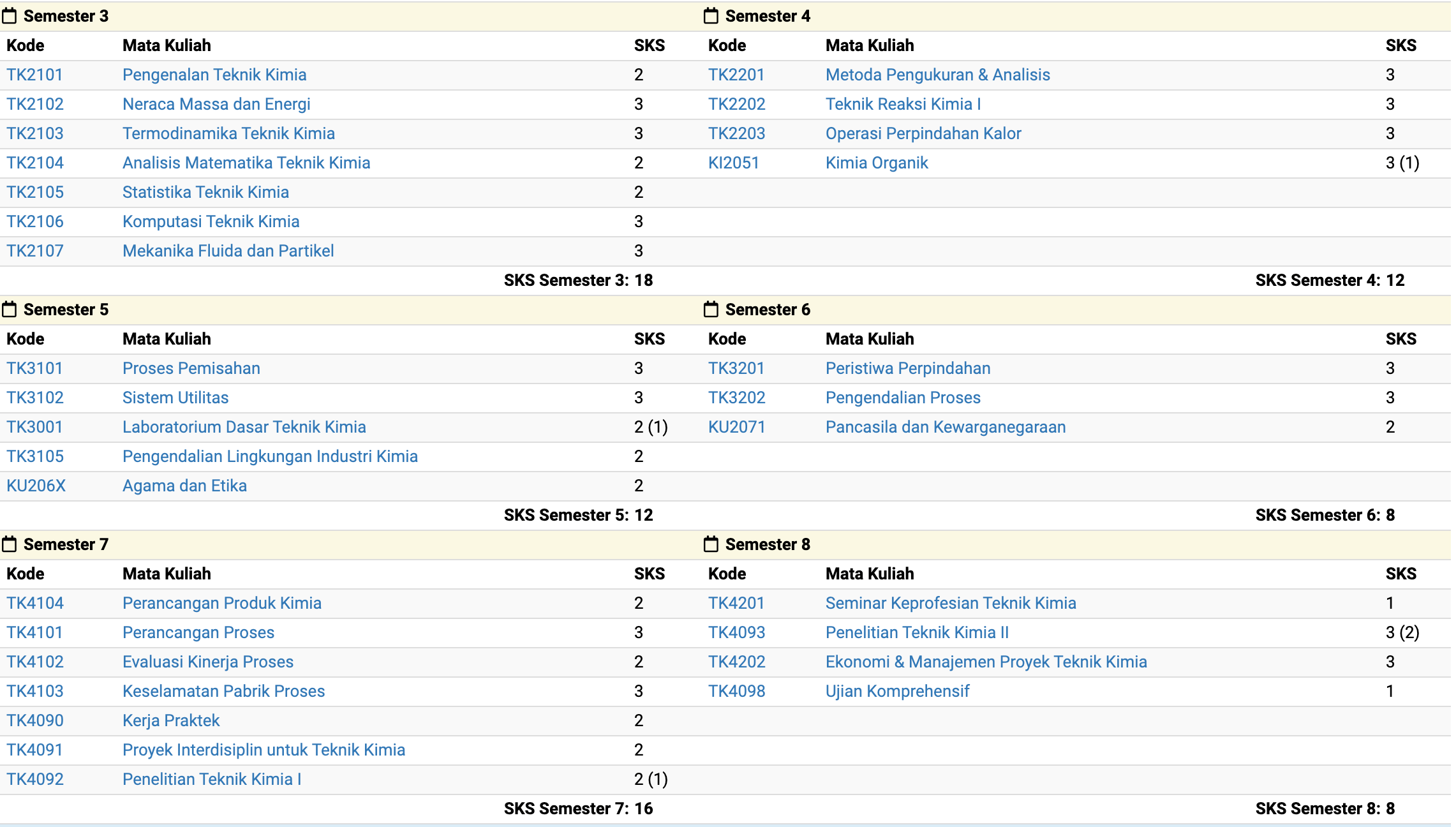Click the KI2051 course code
Image resolution: width=1456 pixels, height=827 pixels.
click(733, 163)
